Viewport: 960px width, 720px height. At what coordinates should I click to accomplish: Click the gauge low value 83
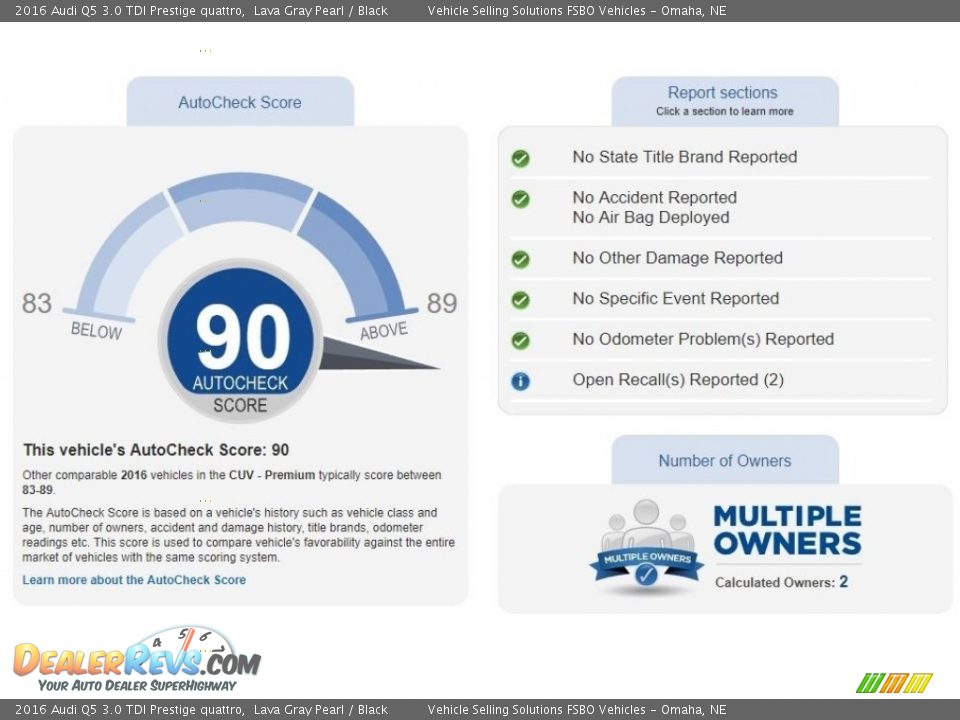37,303
